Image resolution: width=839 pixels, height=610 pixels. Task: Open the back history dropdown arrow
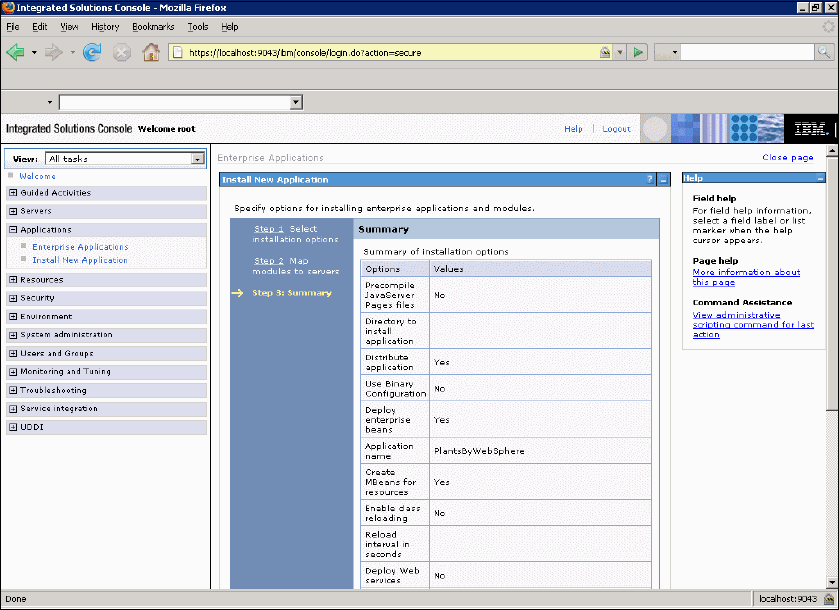coord(34,52)
